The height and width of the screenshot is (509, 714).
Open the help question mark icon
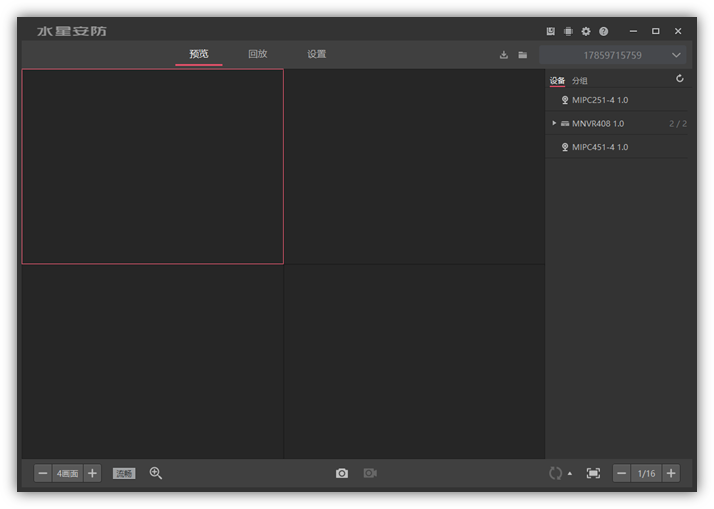point(603,32)
